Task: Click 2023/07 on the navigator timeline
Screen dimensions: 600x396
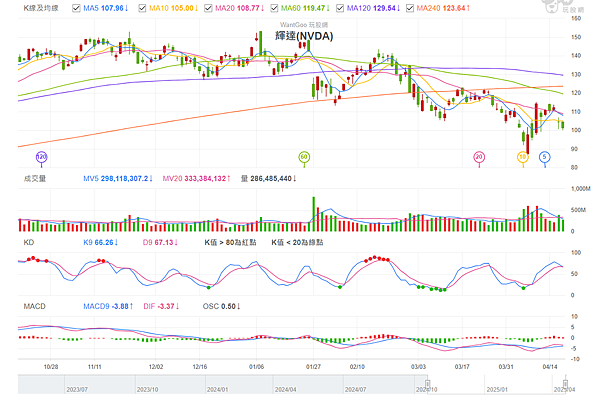Action: coord(77,389)
